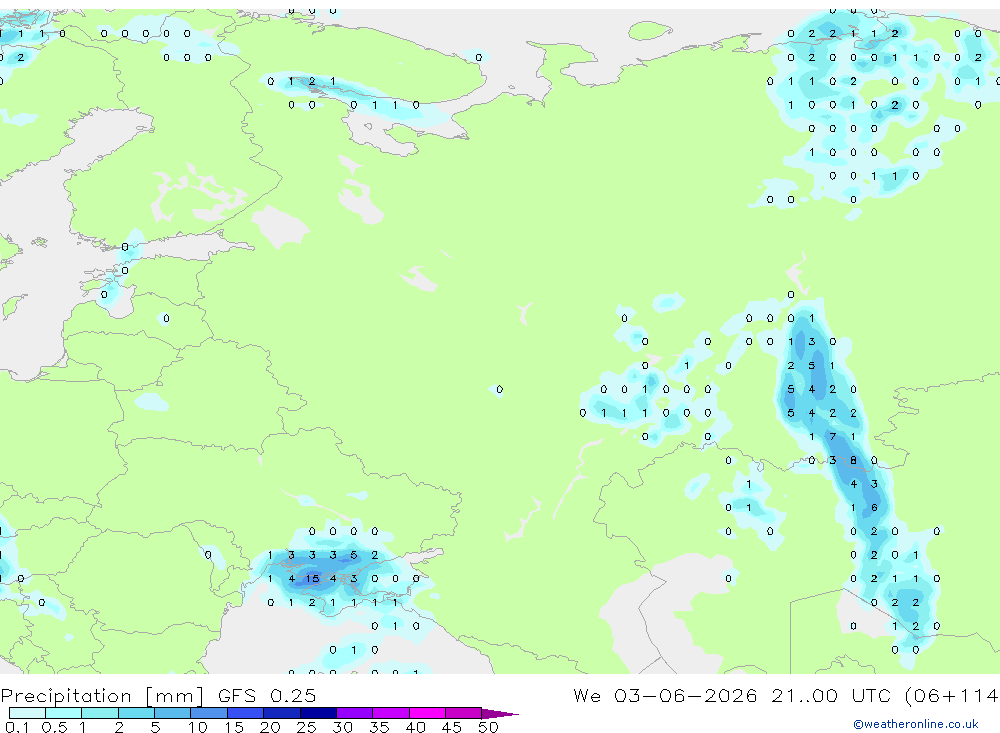Screen dimensions: 1000x733
Task: Click the "0.1" legend scale label
Action: coord(17,727)
